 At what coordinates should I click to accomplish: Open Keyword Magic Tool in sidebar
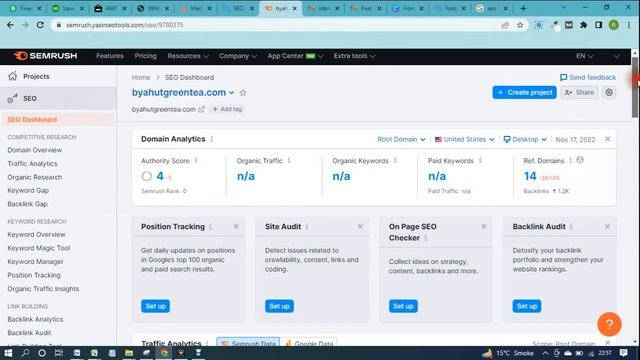pos(39,248)
